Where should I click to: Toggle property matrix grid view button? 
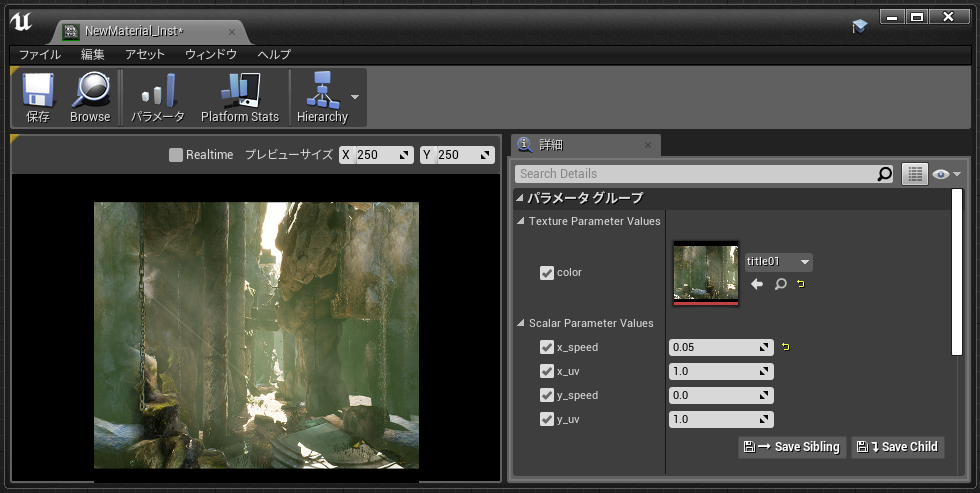(915, 174)
